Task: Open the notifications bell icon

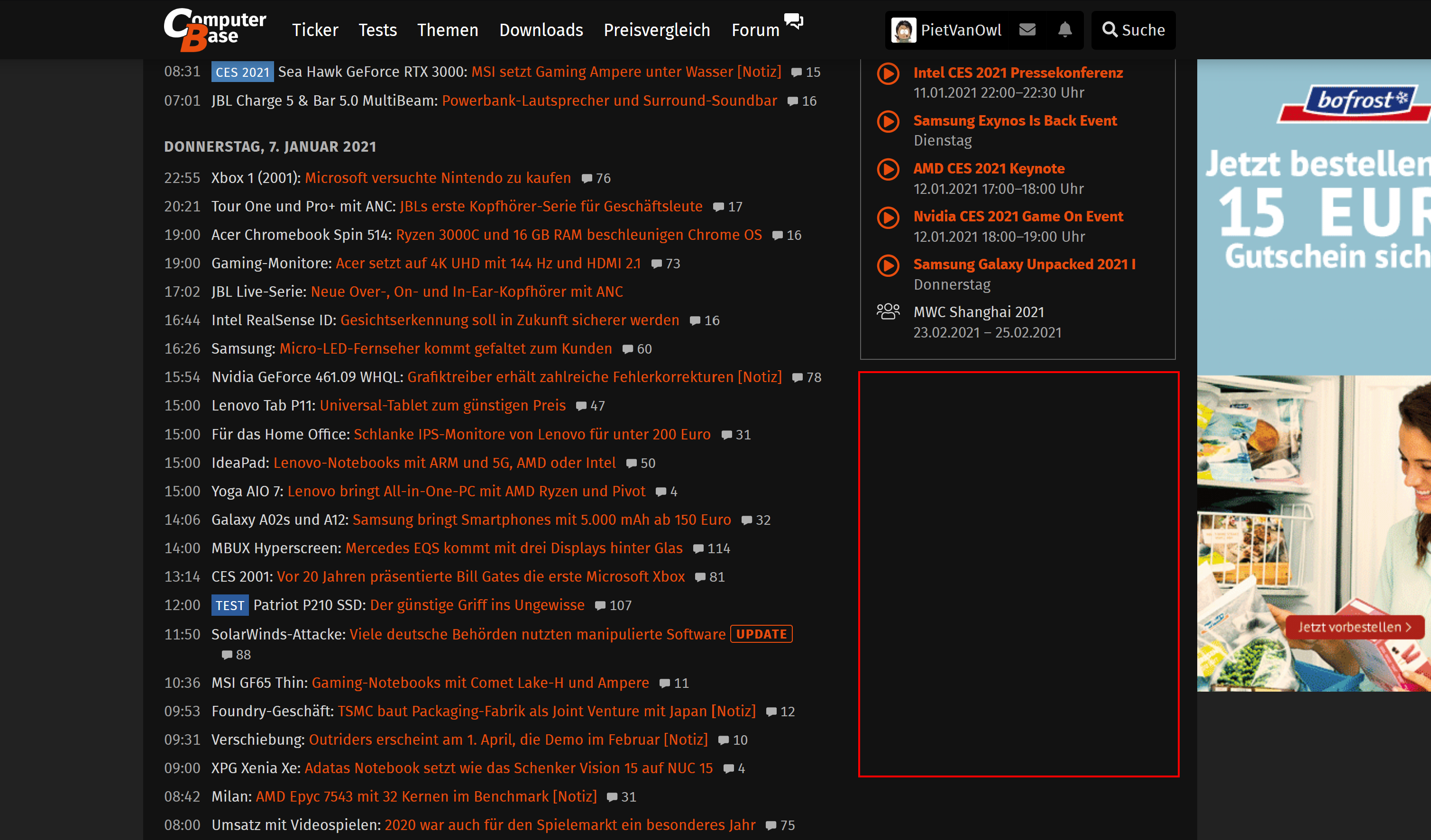Action: (x=1065, y=29)
